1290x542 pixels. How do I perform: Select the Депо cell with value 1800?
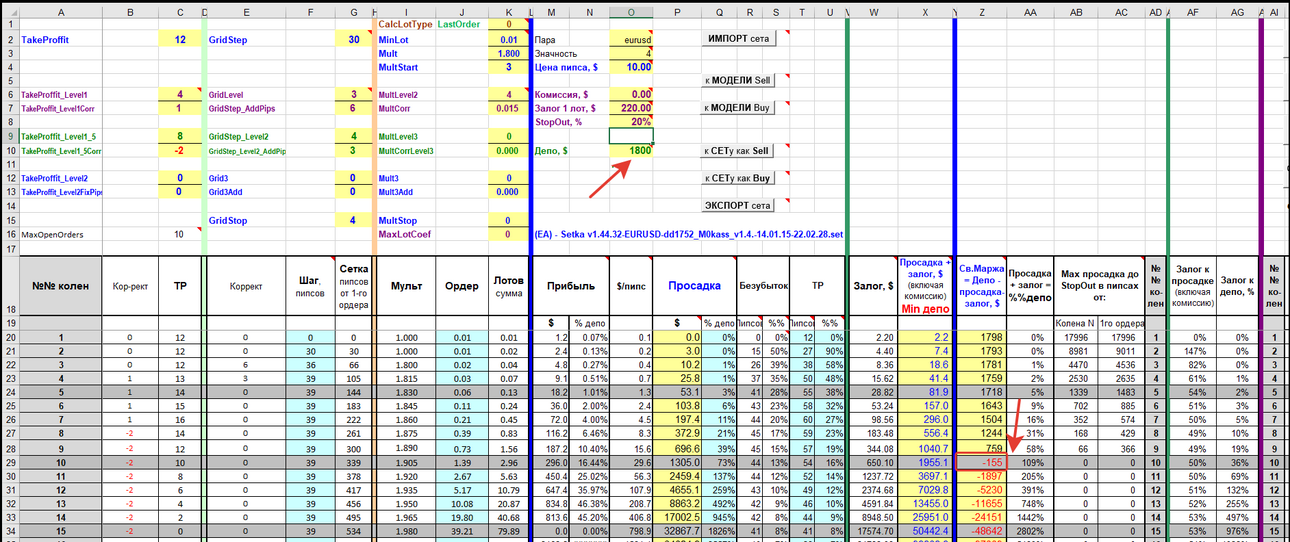coord(631,150)
